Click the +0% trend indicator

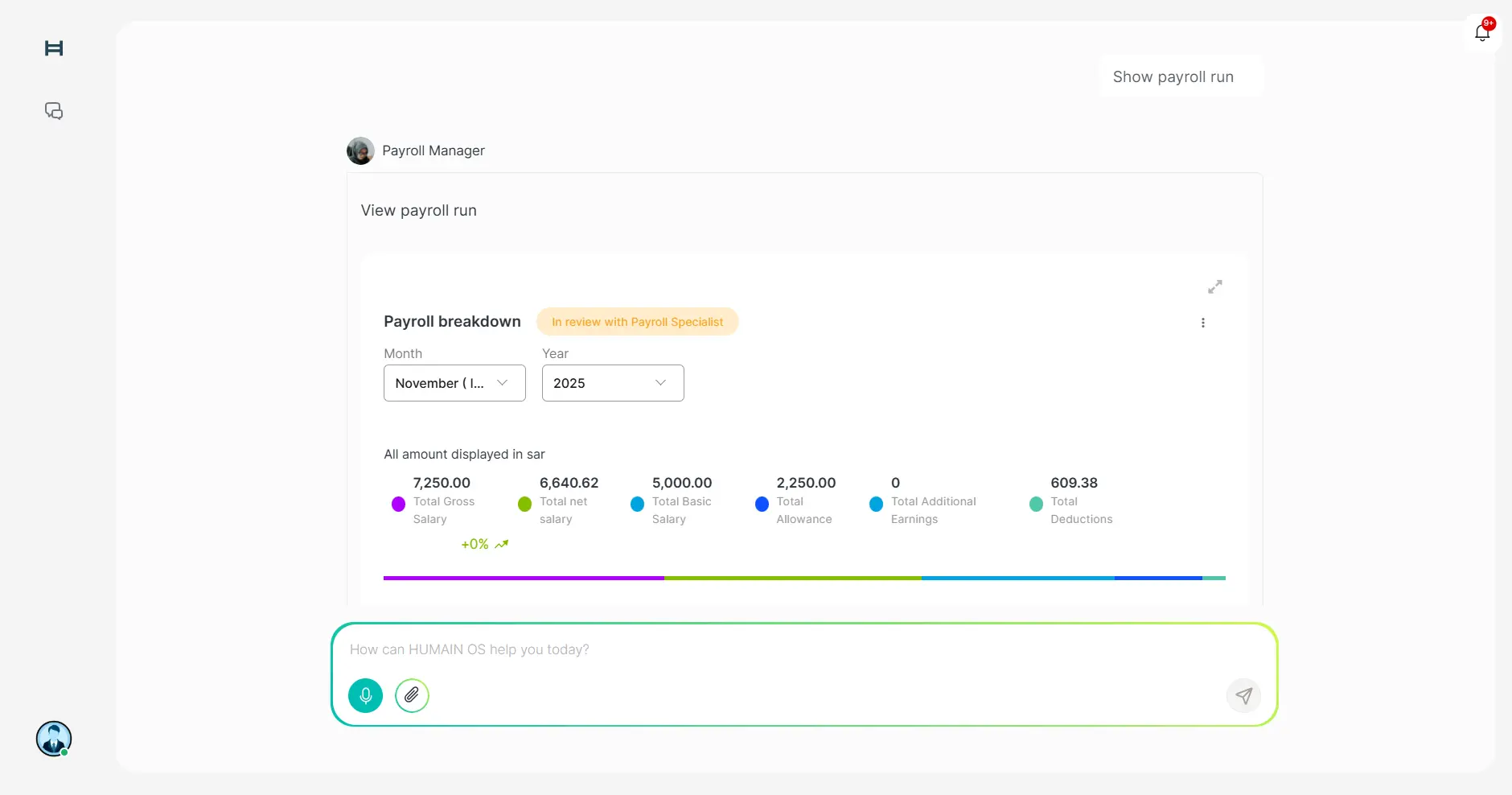475,544
